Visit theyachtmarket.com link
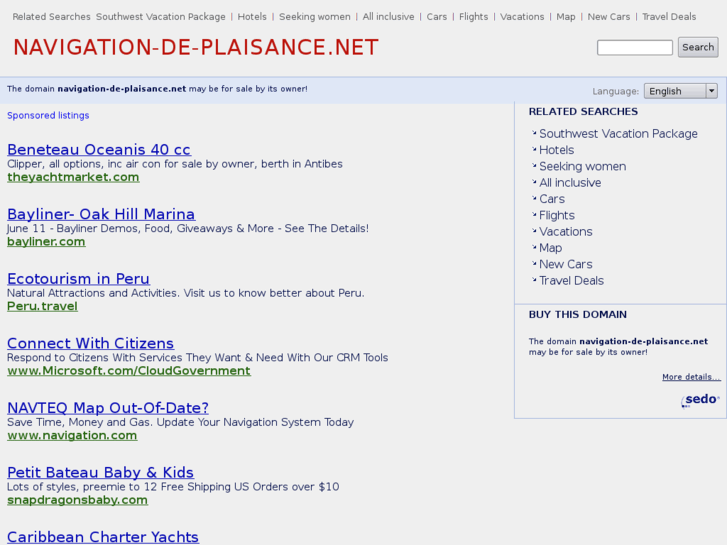 click(73, 177)
